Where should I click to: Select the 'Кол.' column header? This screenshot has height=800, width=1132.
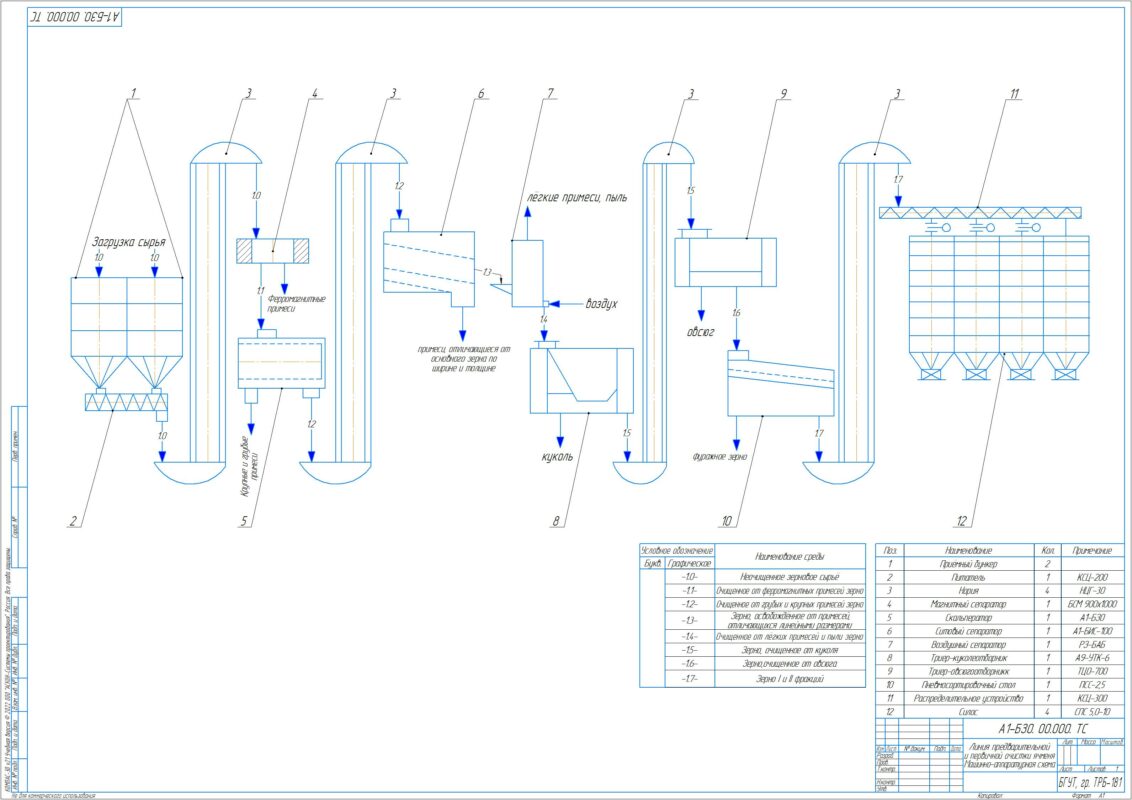[x=1048, y=550]
